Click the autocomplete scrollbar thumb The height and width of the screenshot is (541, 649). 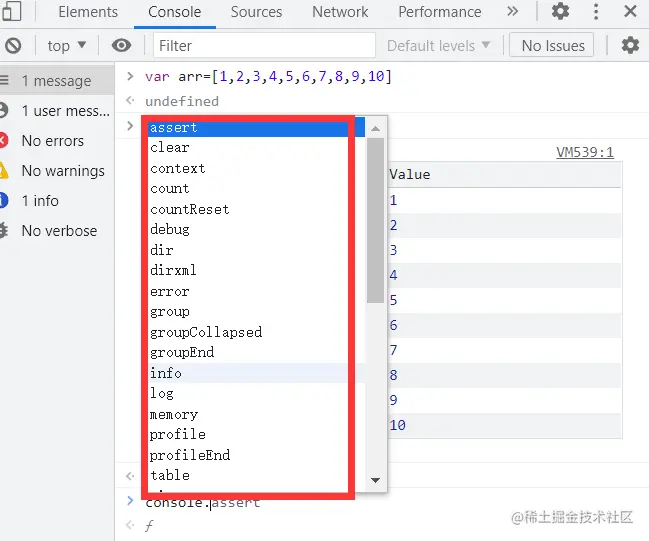click(x=375, y=220)
